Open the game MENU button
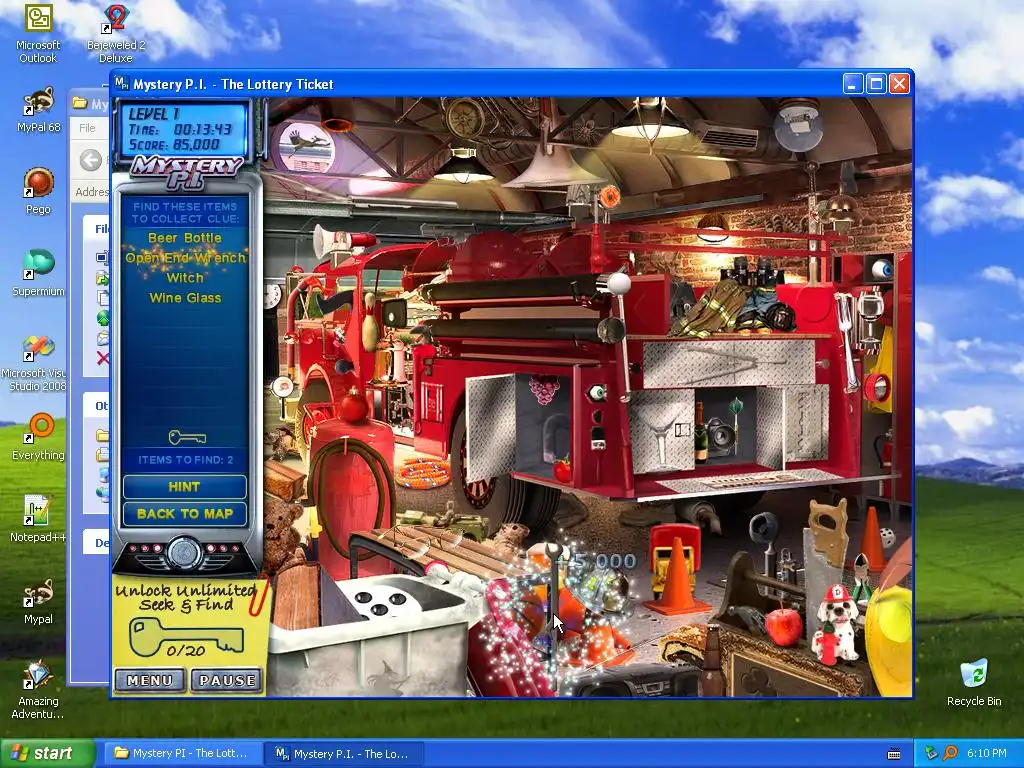The height and width of the screenshot is (768, 1024). point(150,680)
